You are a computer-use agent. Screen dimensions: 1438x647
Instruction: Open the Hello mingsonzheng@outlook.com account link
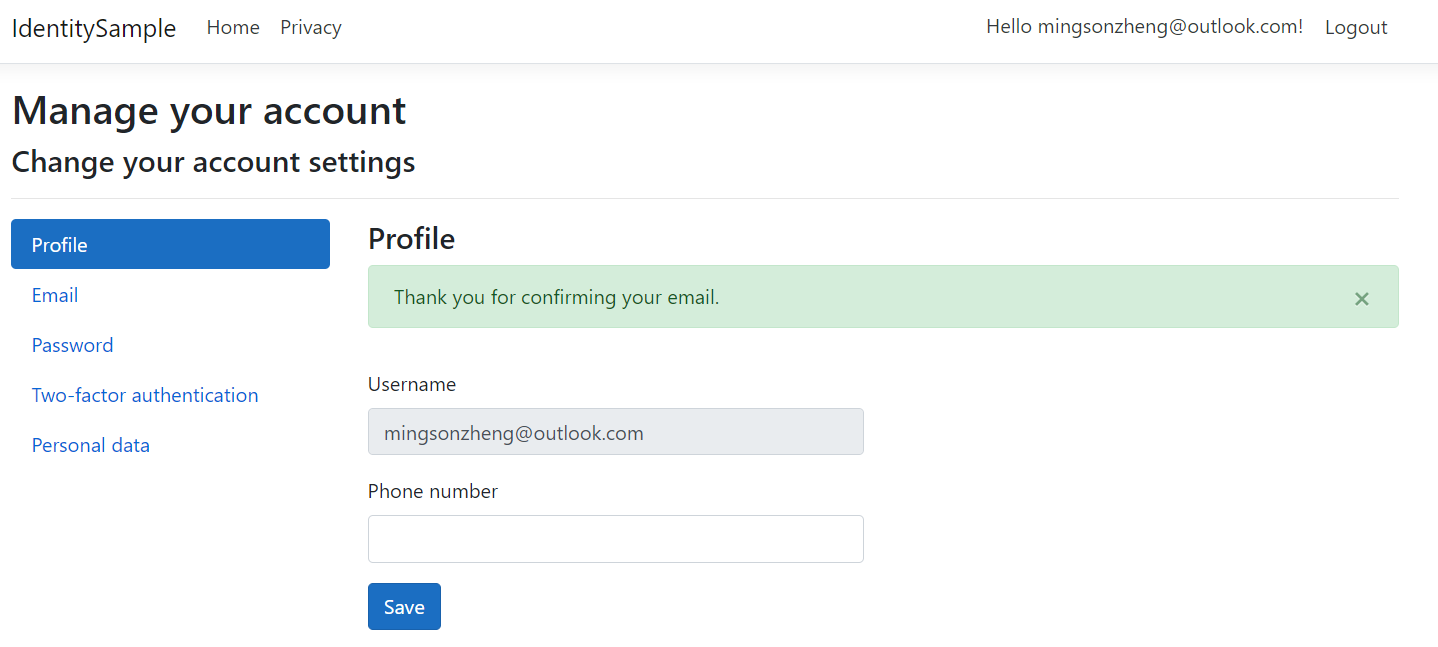[1144, 27]
